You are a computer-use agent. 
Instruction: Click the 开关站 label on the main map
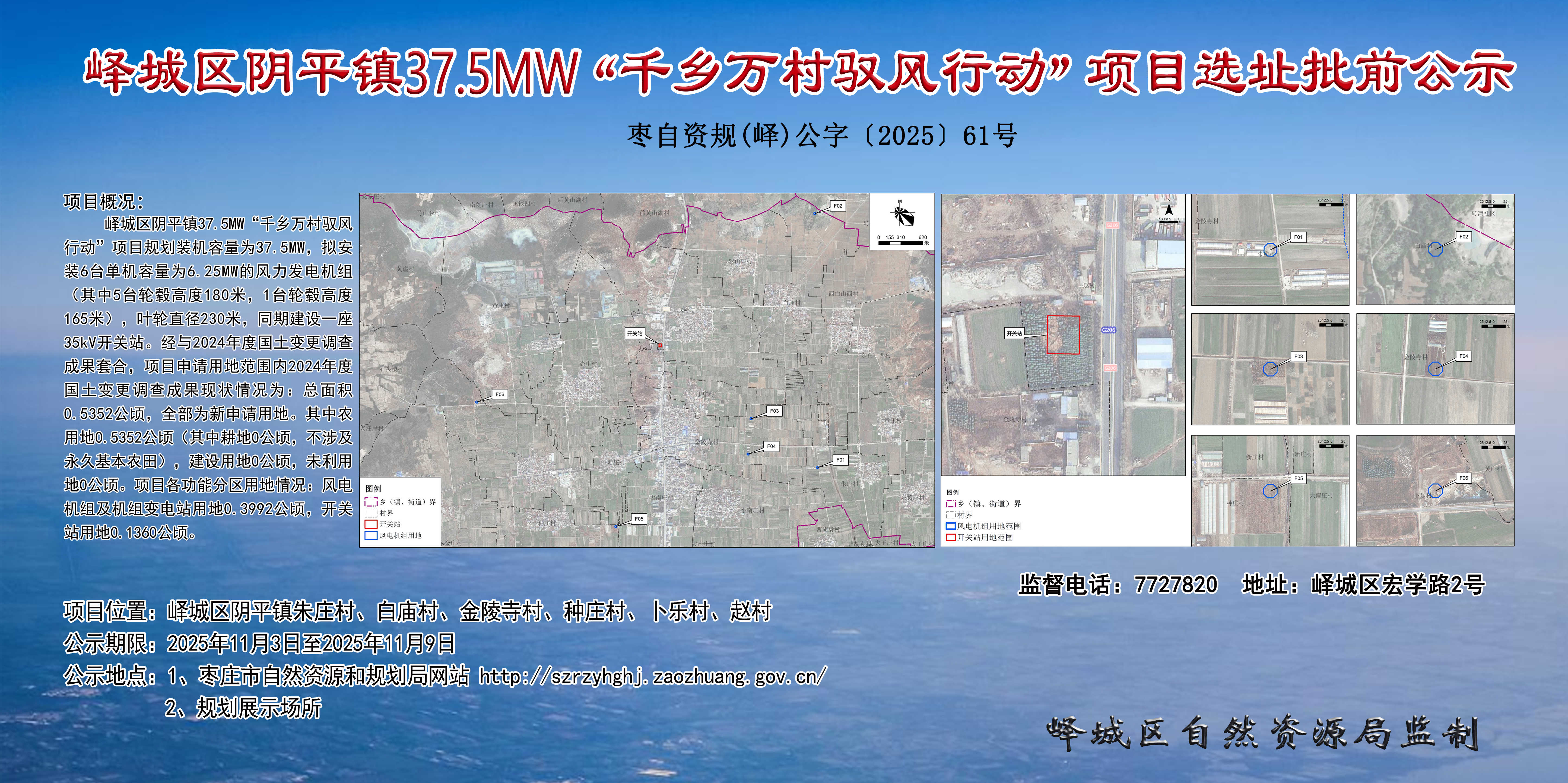635,334
